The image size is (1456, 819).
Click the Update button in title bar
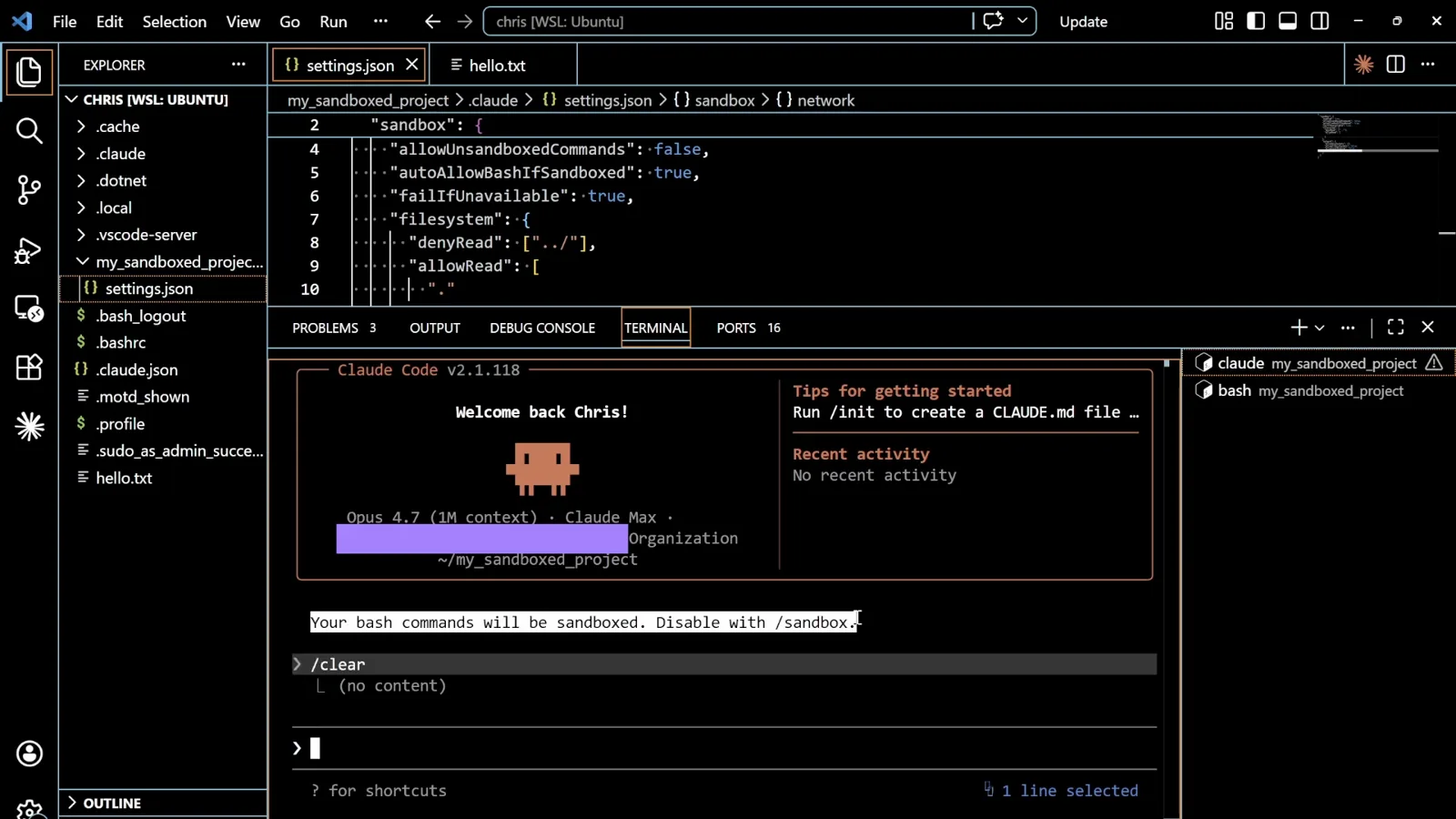[x=1083, y=21]
